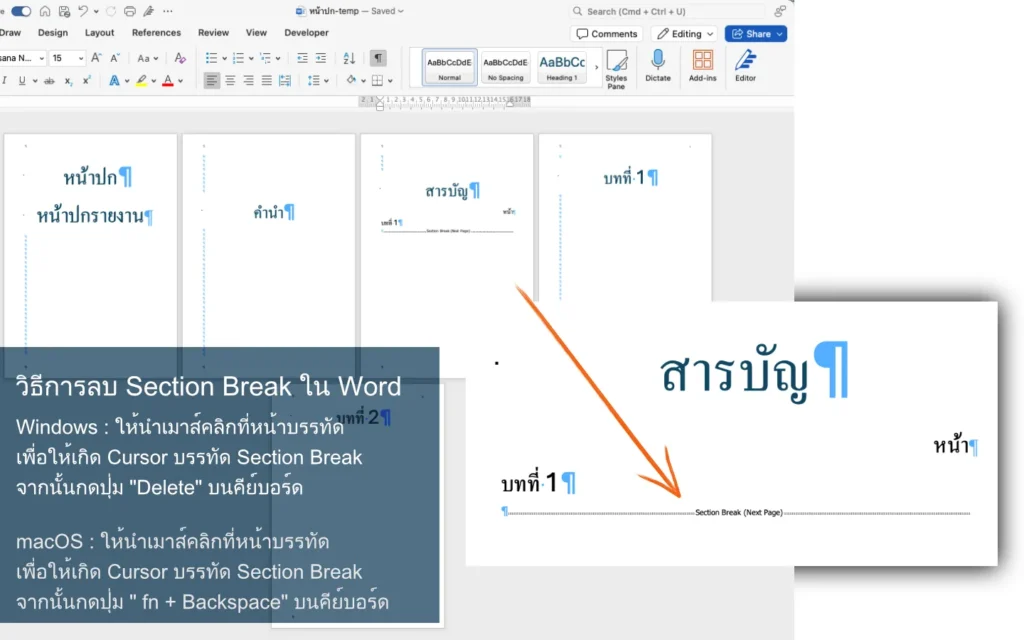Open the Developer tab
1024x640 pixels.
click(306, 33)
